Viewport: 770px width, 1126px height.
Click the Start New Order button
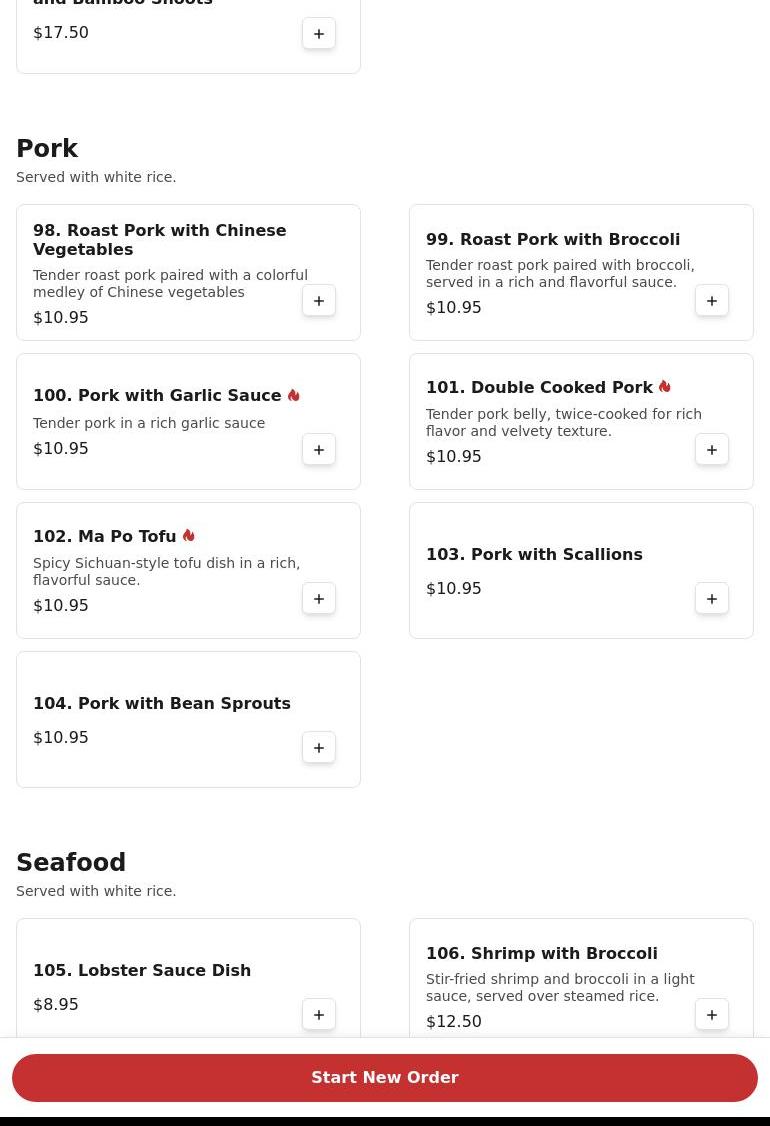click(385, 1078)
